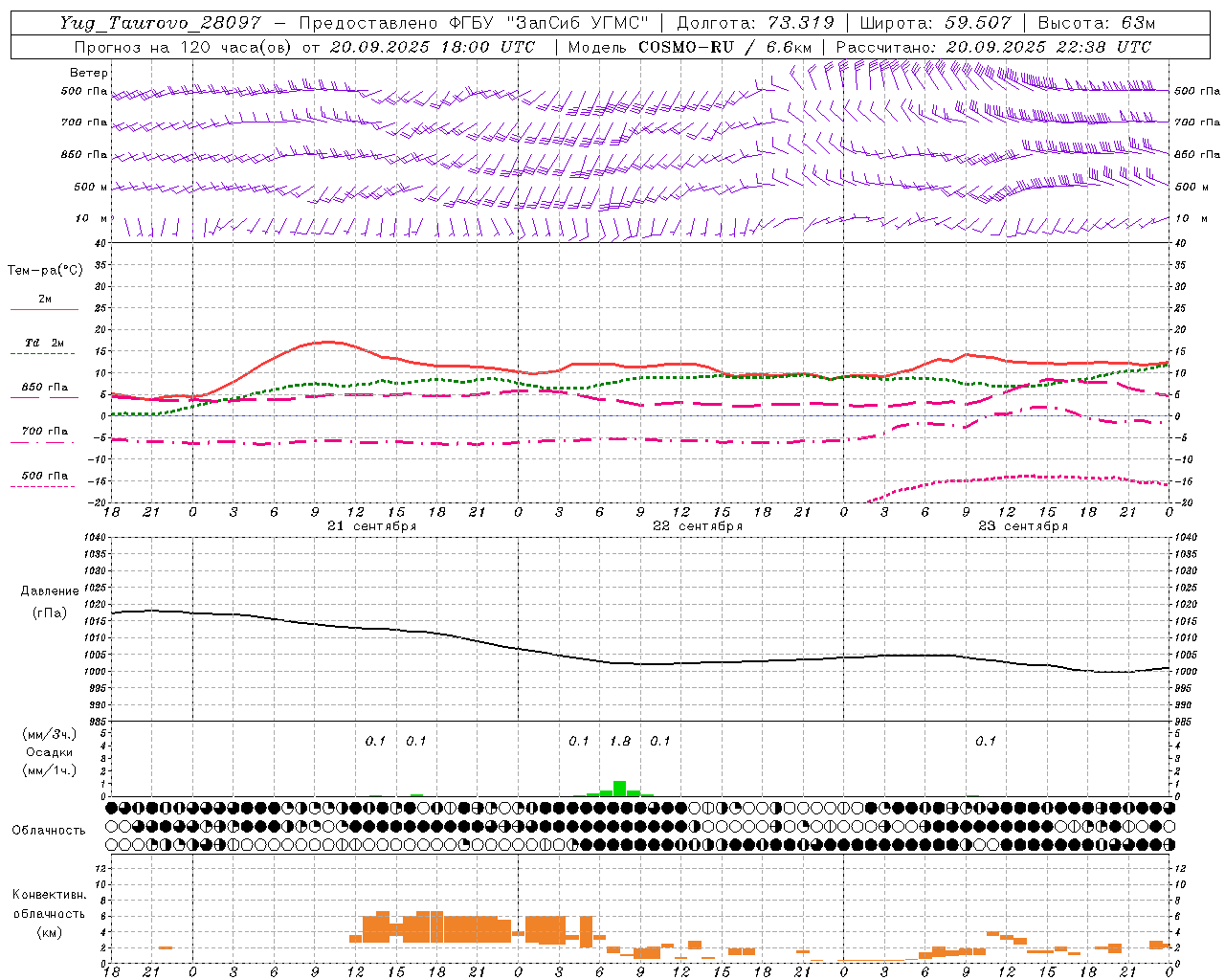Click the (гПа) pressure unit label
Image resolution: width=1225 pixels, height=980 pixels.
click(49, 613)
